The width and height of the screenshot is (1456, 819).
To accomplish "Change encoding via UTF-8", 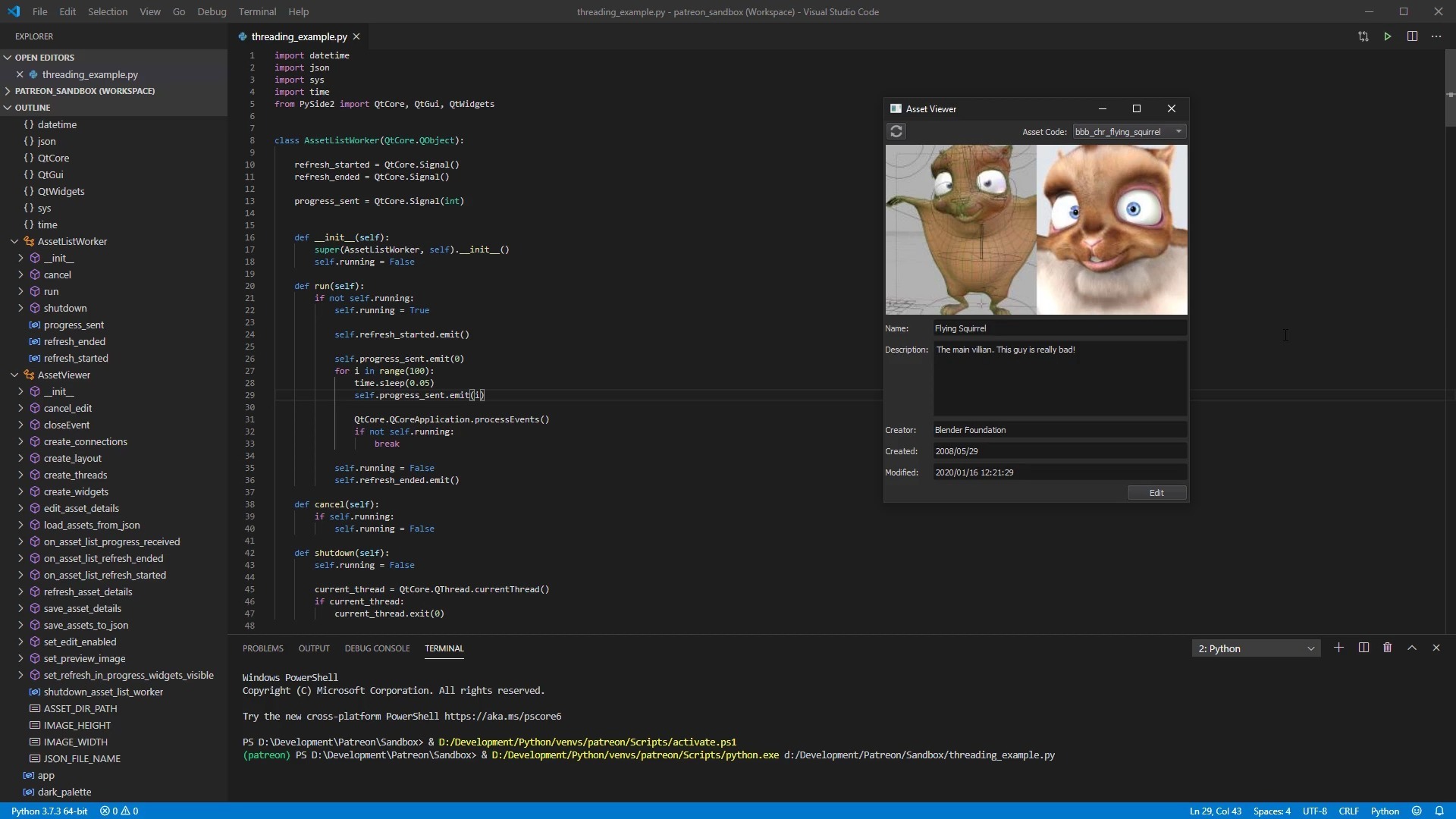I will coord(1315,811).
